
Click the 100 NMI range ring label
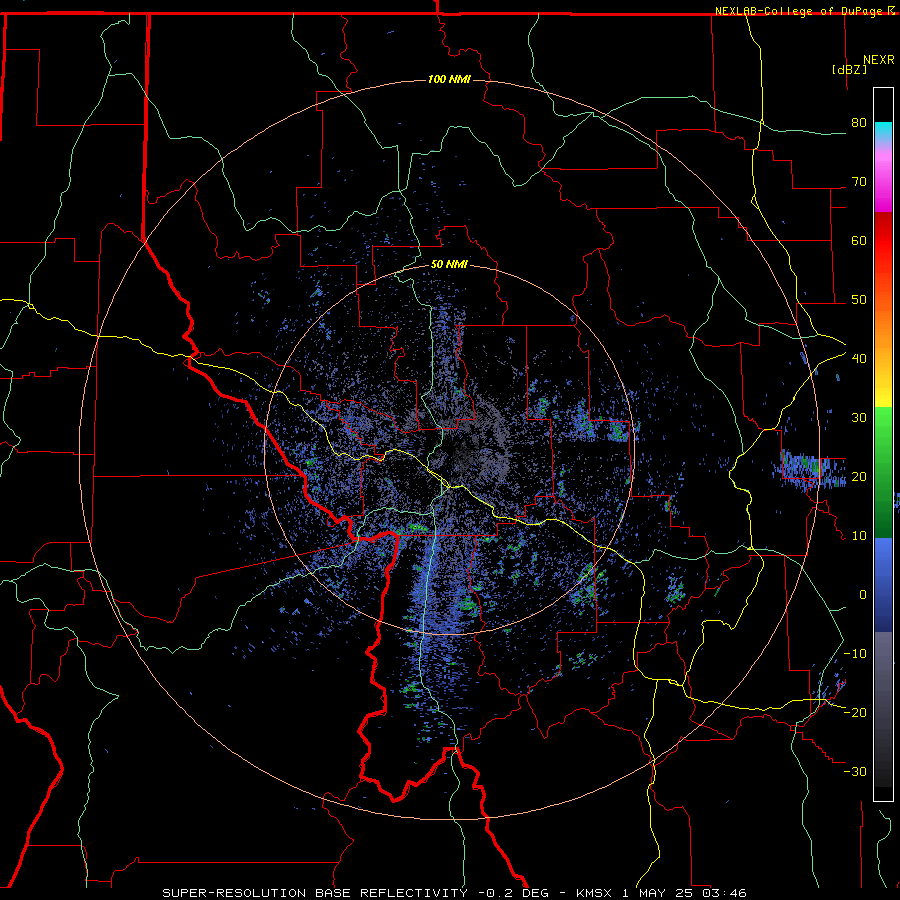point(449,79)
